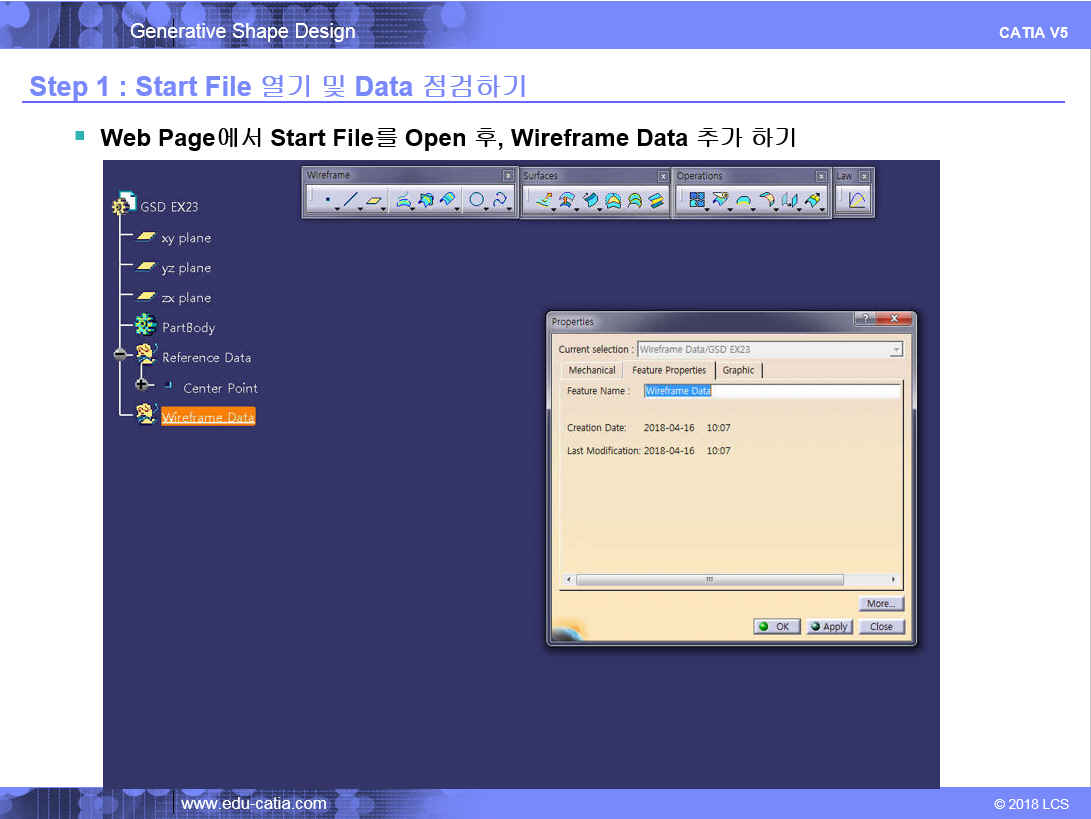Select the Line tool in Wireframe toolbar
The width and height of the screenshot is (1091, 819).
pyautogui.click(x=349, y=200)
